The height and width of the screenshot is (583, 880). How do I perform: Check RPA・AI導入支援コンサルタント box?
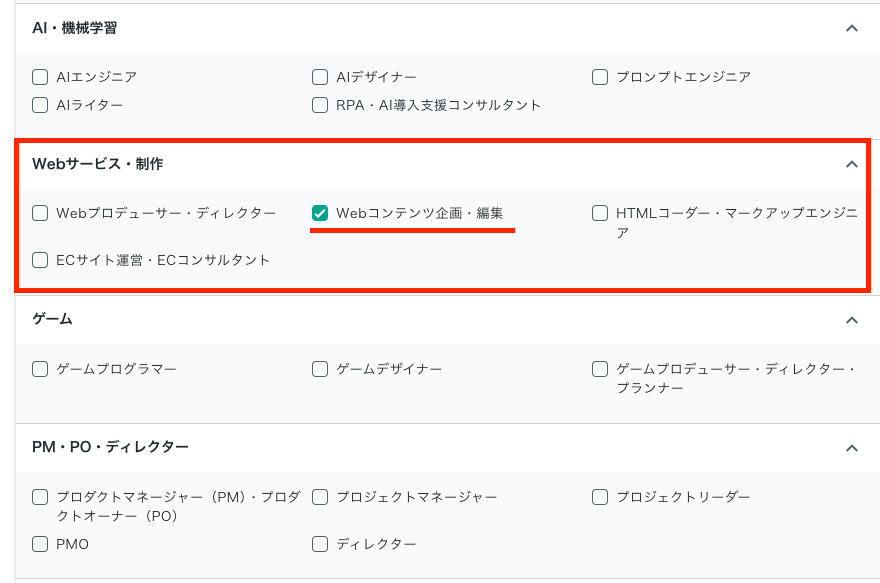coord(320,105)
